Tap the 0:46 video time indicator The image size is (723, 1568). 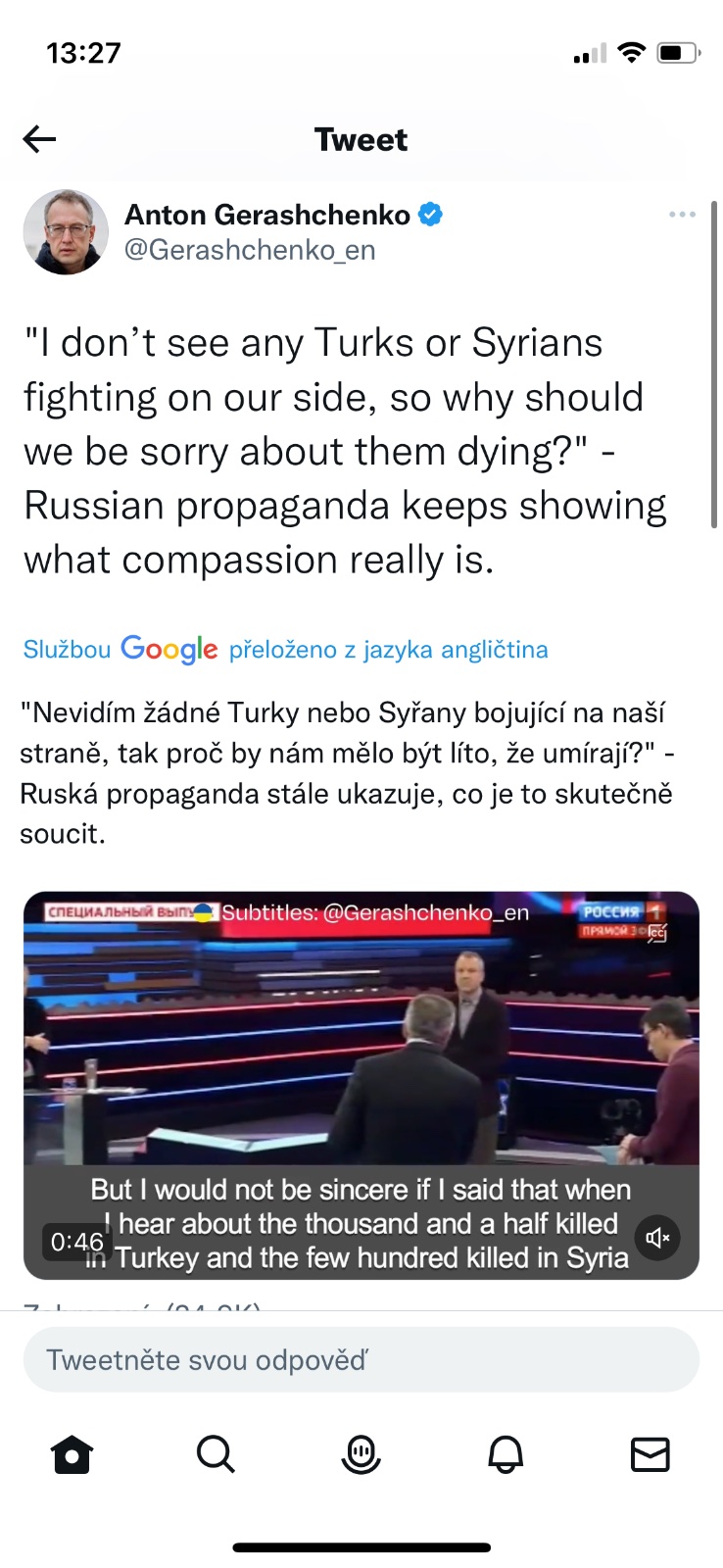[x=76, y=1242]
